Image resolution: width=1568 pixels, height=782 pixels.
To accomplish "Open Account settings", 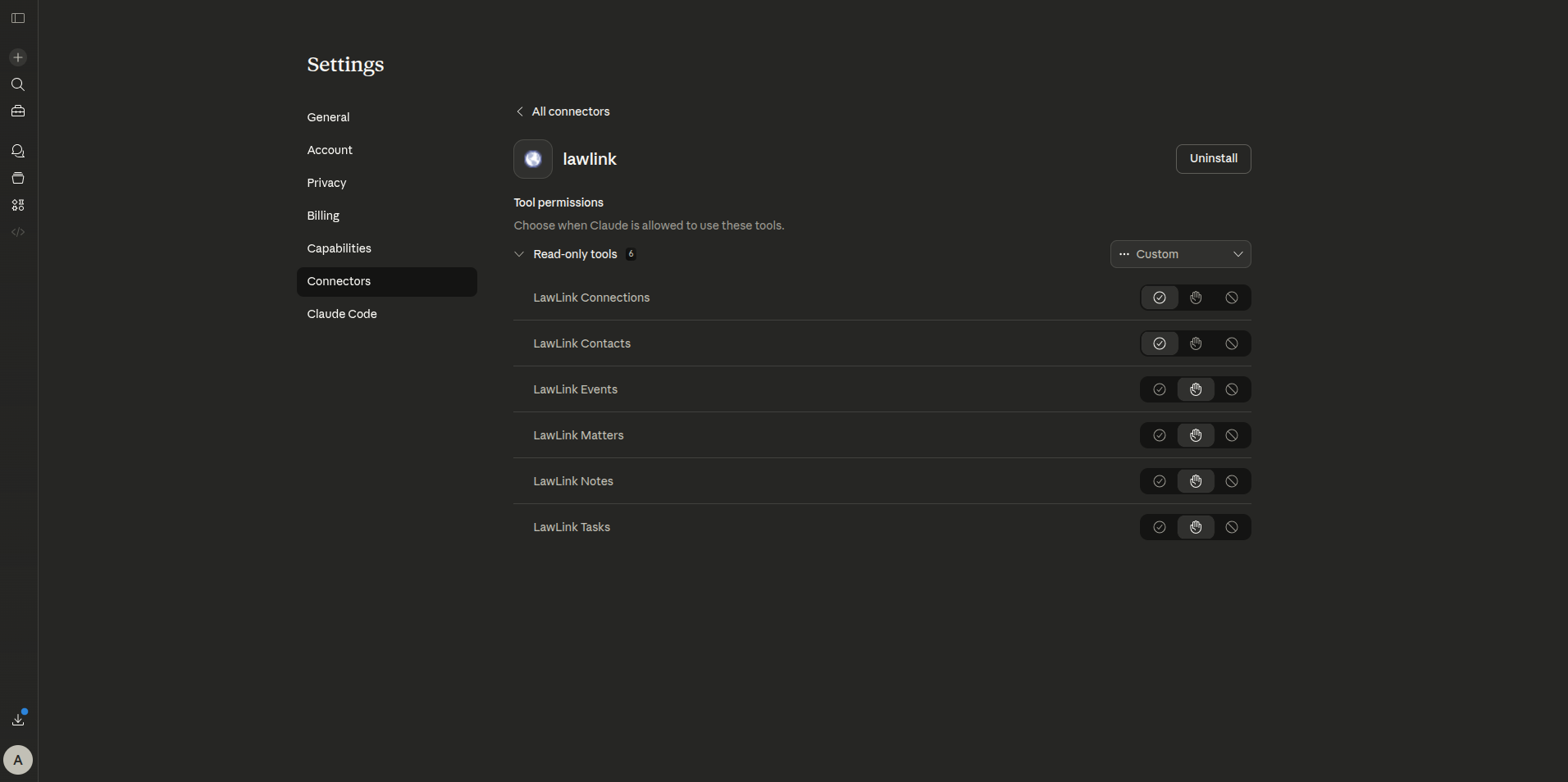I will 387,150.
